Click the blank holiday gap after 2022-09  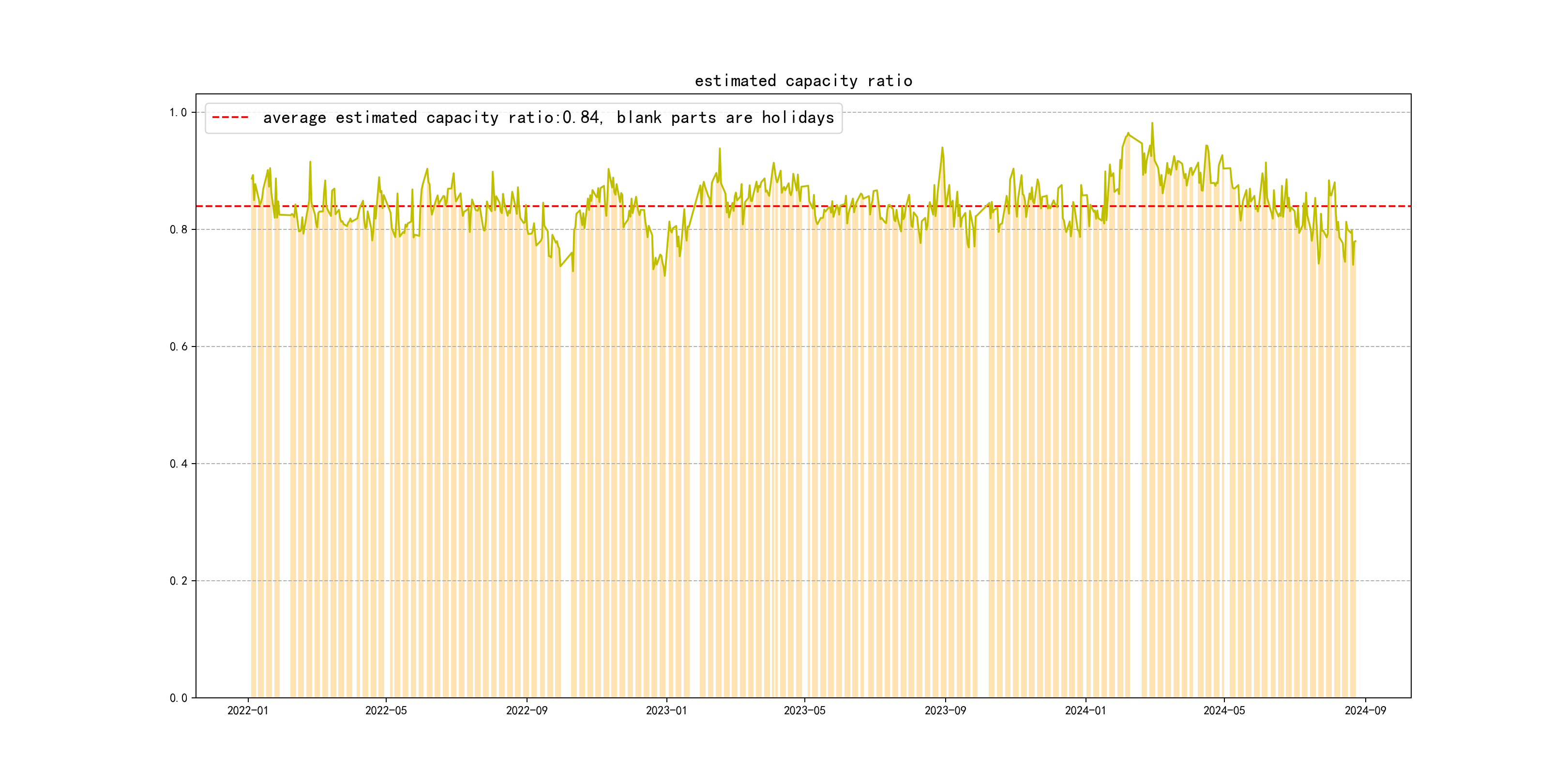point(566,487)
